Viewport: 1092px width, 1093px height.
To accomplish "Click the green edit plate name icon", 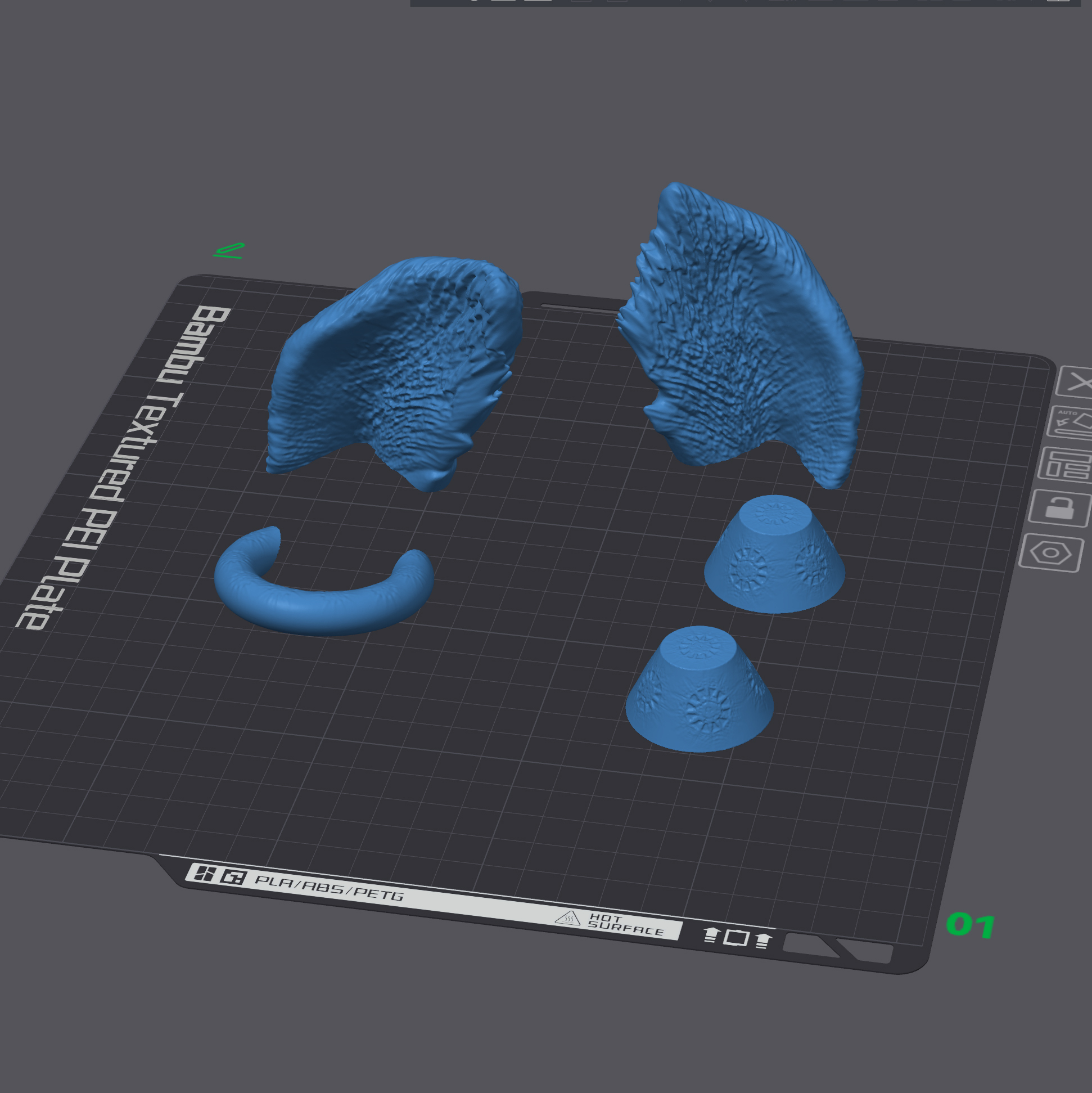I will (x=229, y=251).
